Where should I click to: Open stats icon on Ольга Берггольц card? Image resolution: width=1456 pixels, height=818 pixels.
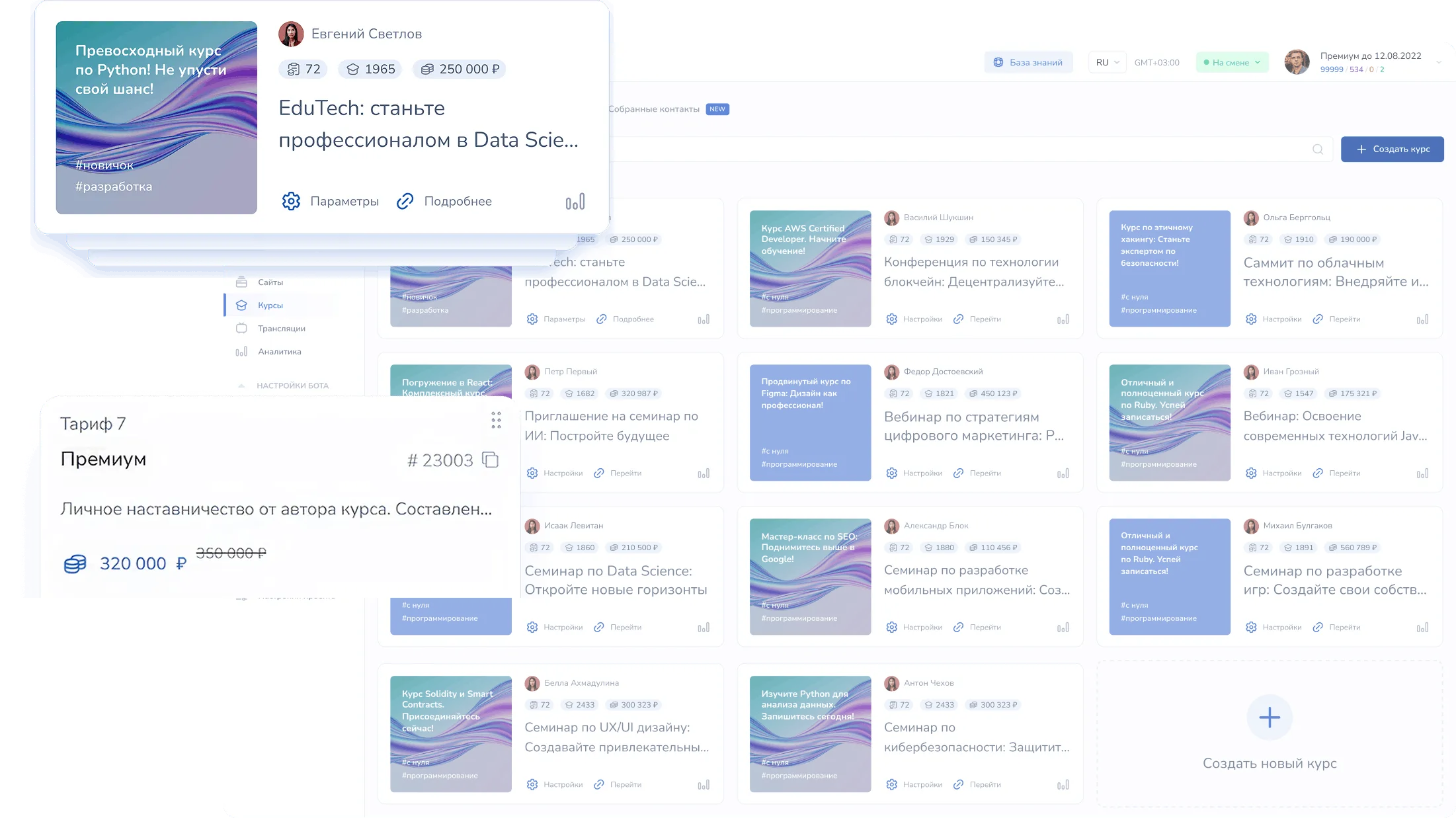[x=1423, y=319]
